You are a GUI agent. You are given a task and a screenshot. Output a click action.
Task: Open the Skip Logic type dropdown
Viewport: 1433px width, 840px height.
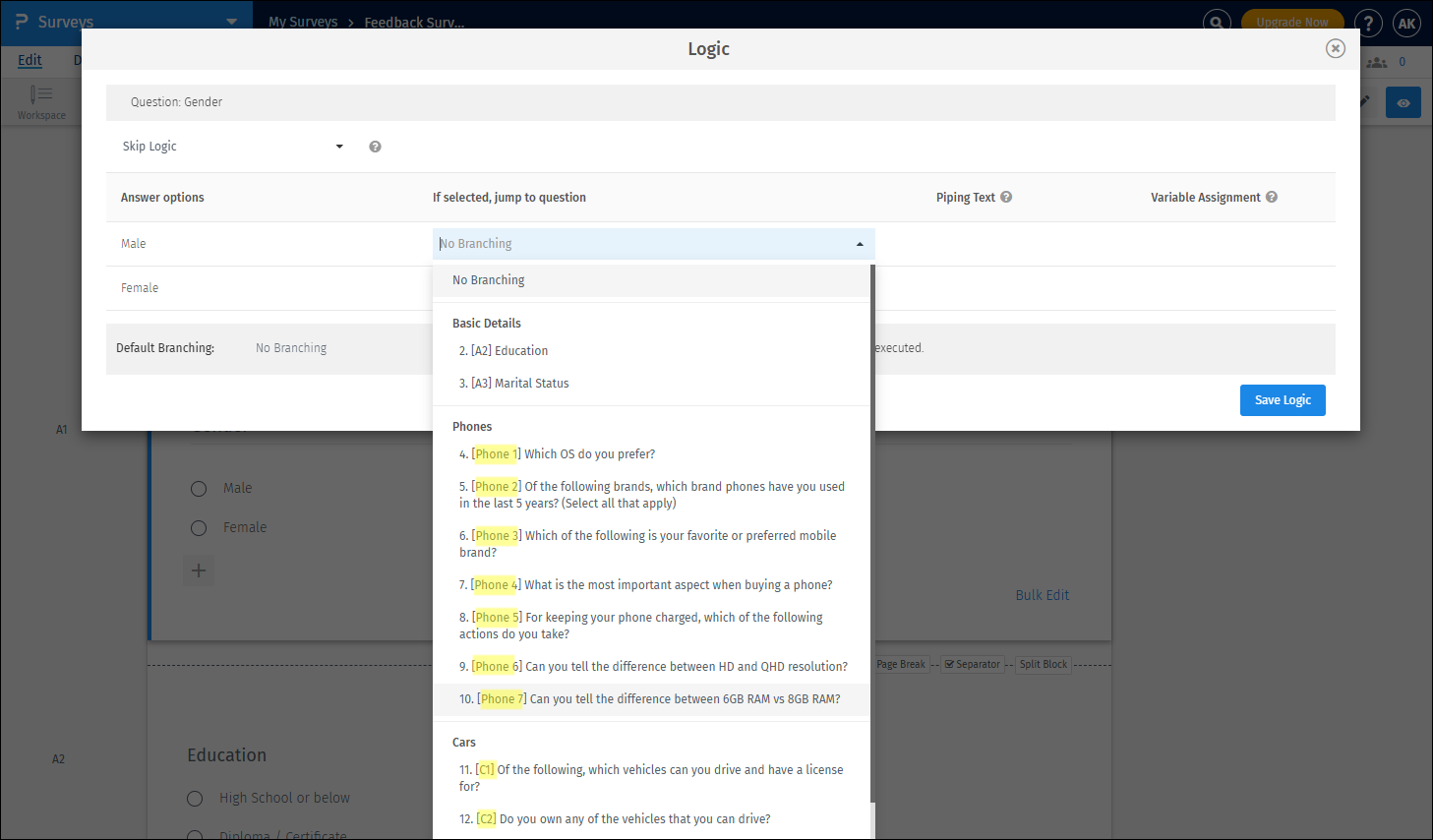pos(232,146)
